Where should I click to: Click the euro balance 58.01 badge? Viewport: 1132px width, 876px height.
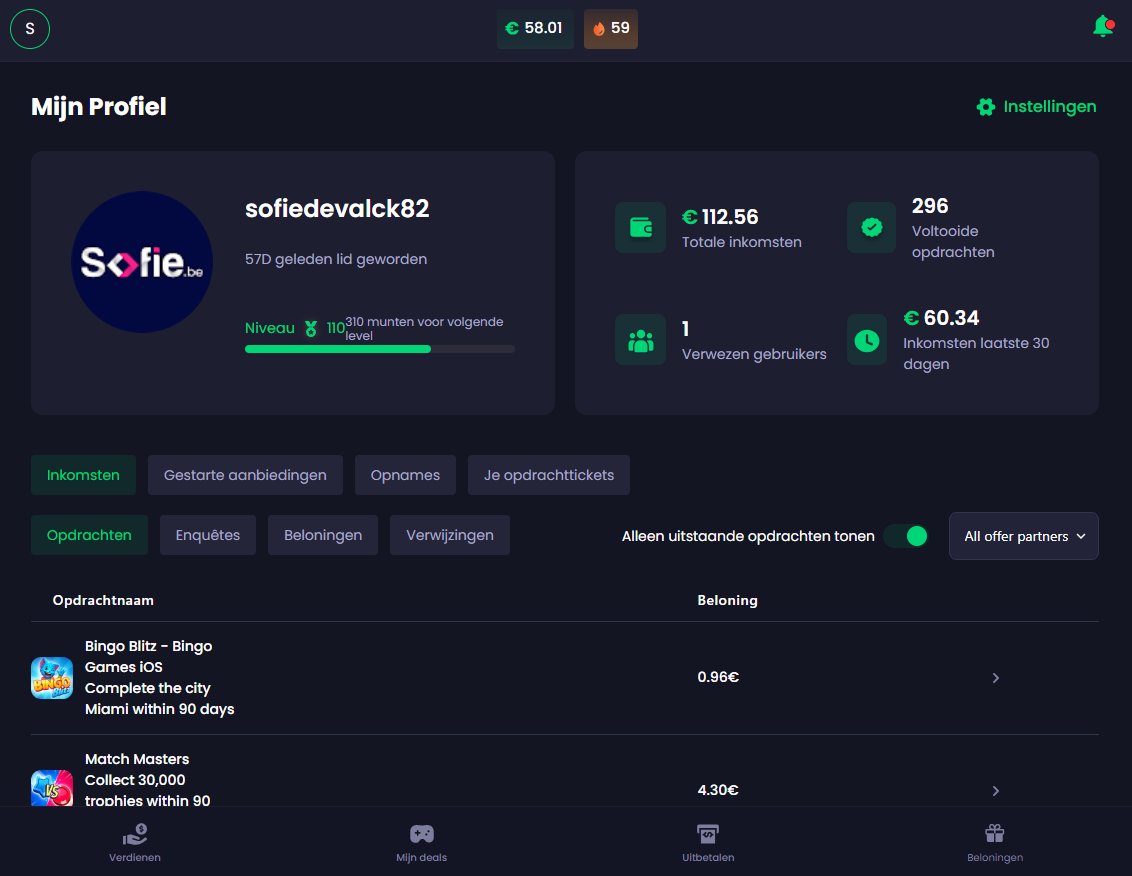(535, 29)
